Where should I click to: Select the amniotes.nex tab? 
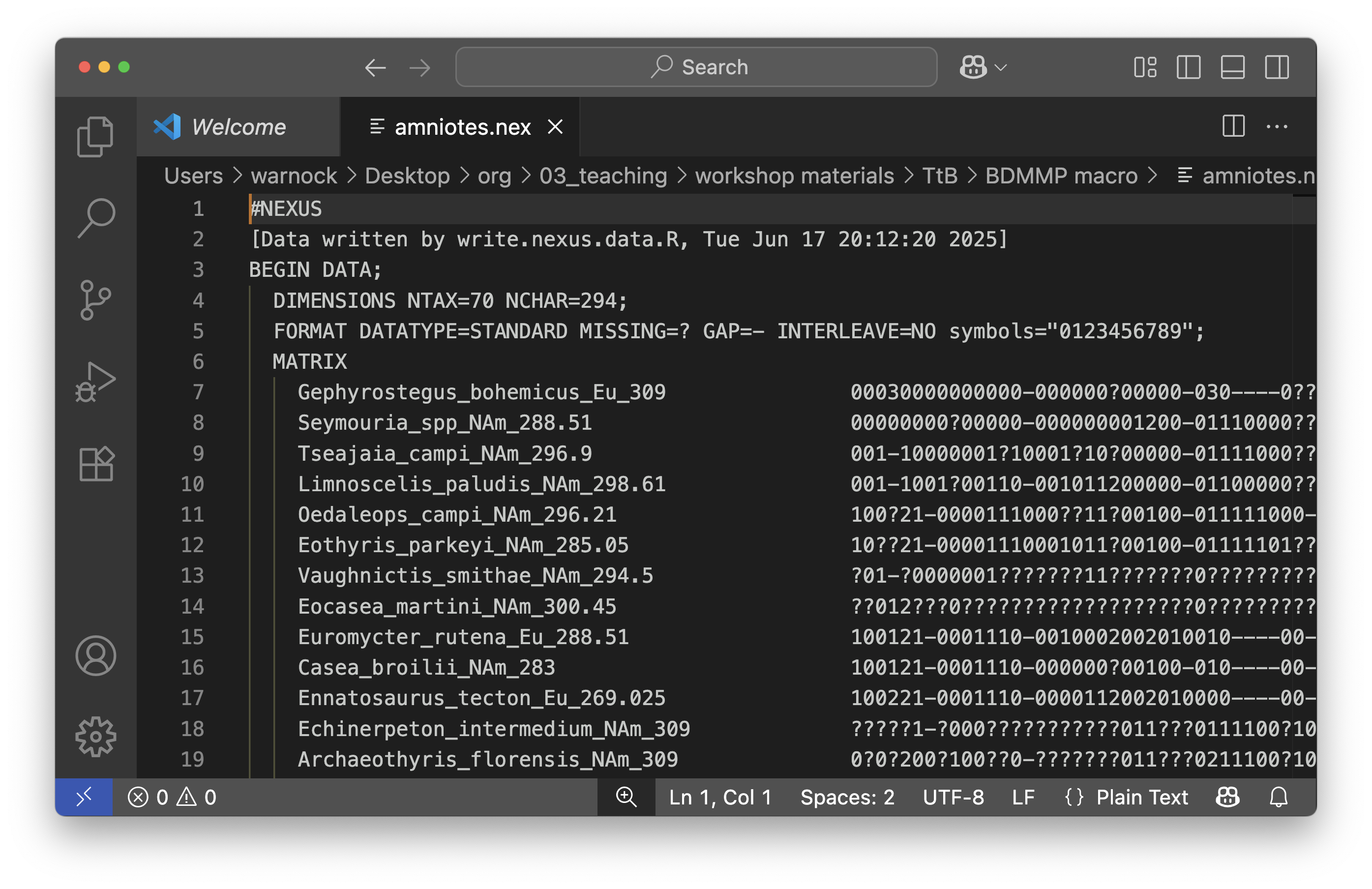tap(460, 126)
